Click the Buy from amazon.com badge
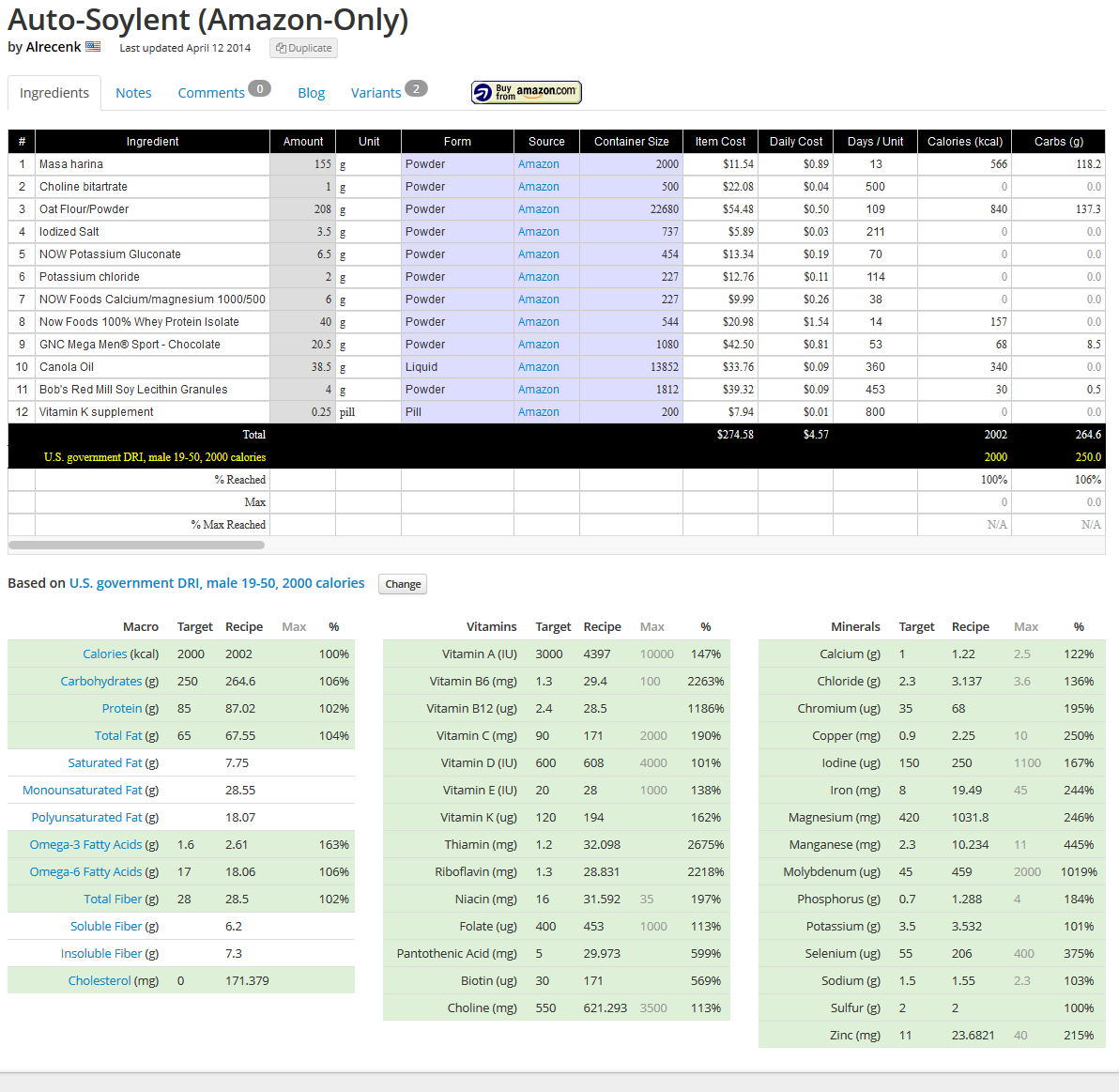Screen dimensions: 1119x1092 click(x=527, y=92)
